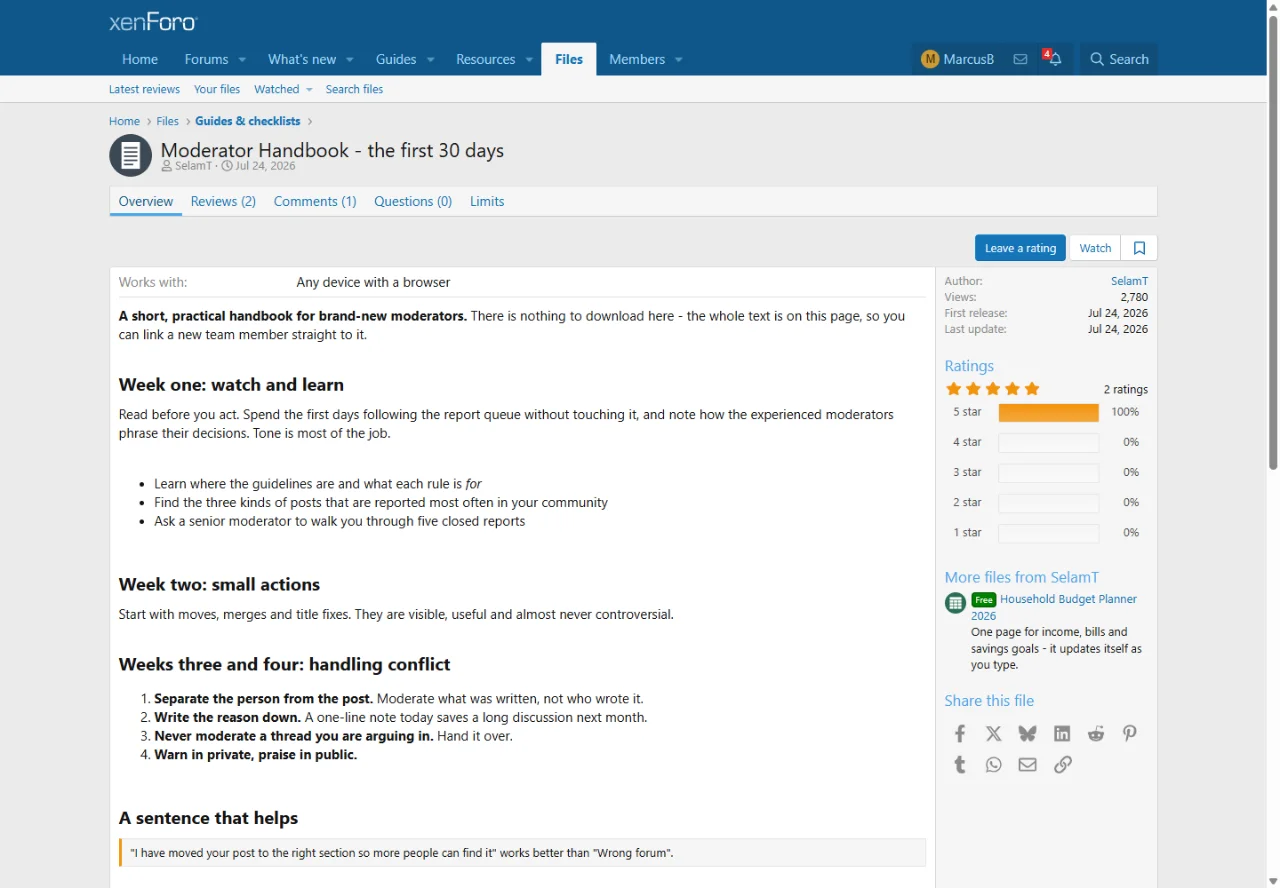The image size is (1280, 888).
Task: Open the SelamT author link in the sidebar
Action: (1129, 281)
